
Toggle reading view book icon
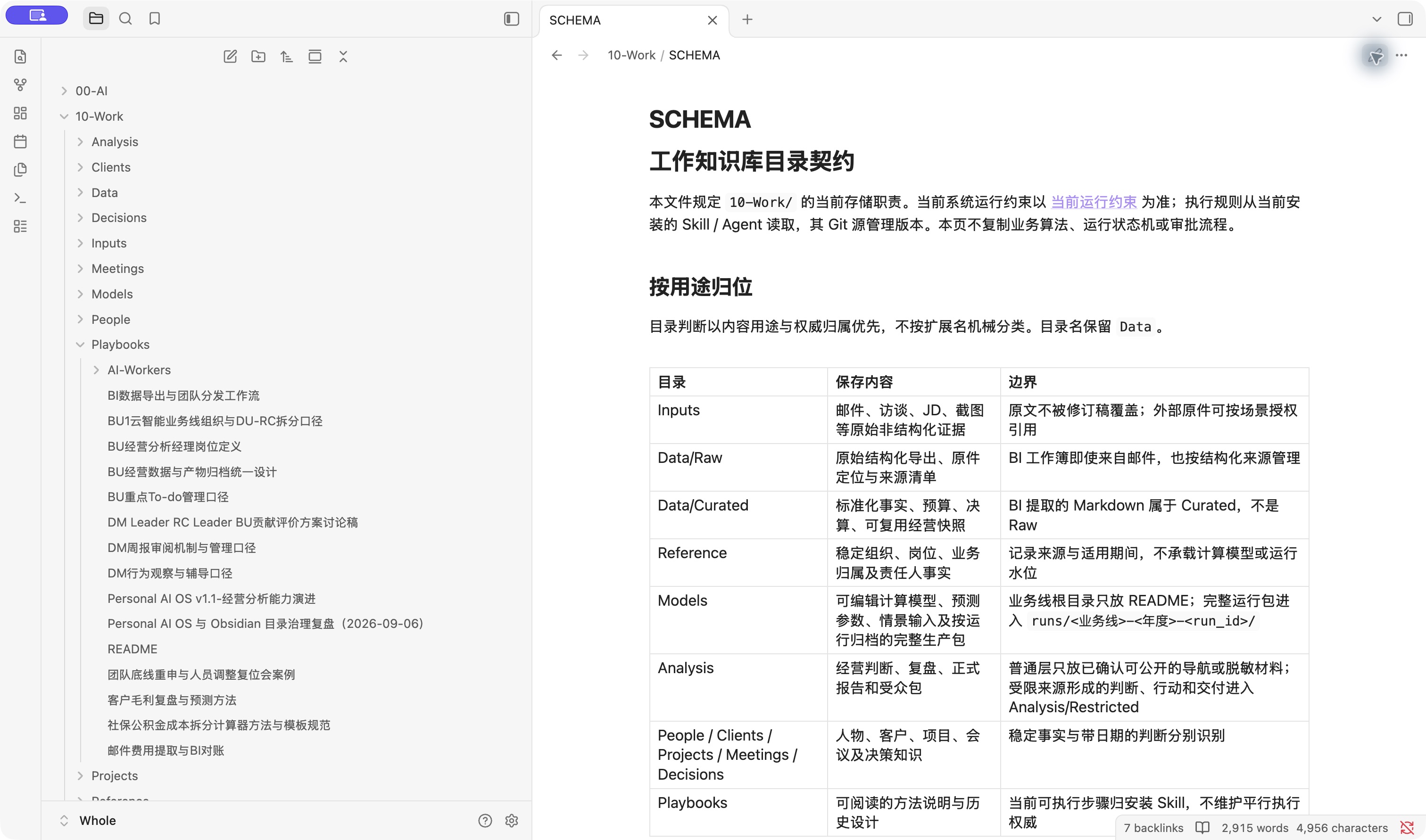point(1202,828)
